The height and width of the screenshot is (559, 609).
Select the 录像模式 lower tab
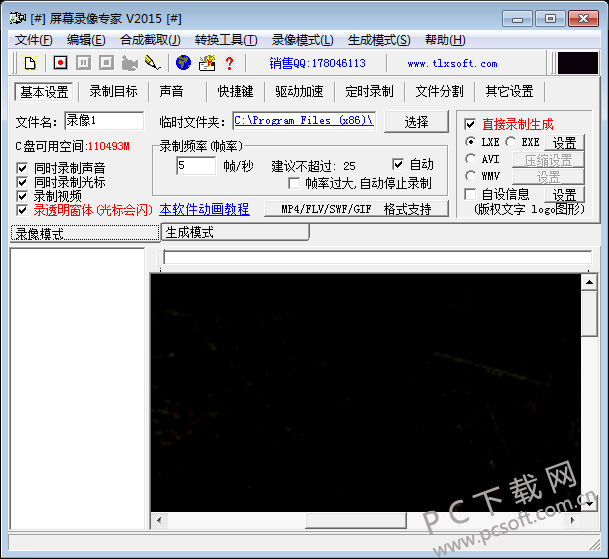85,234
